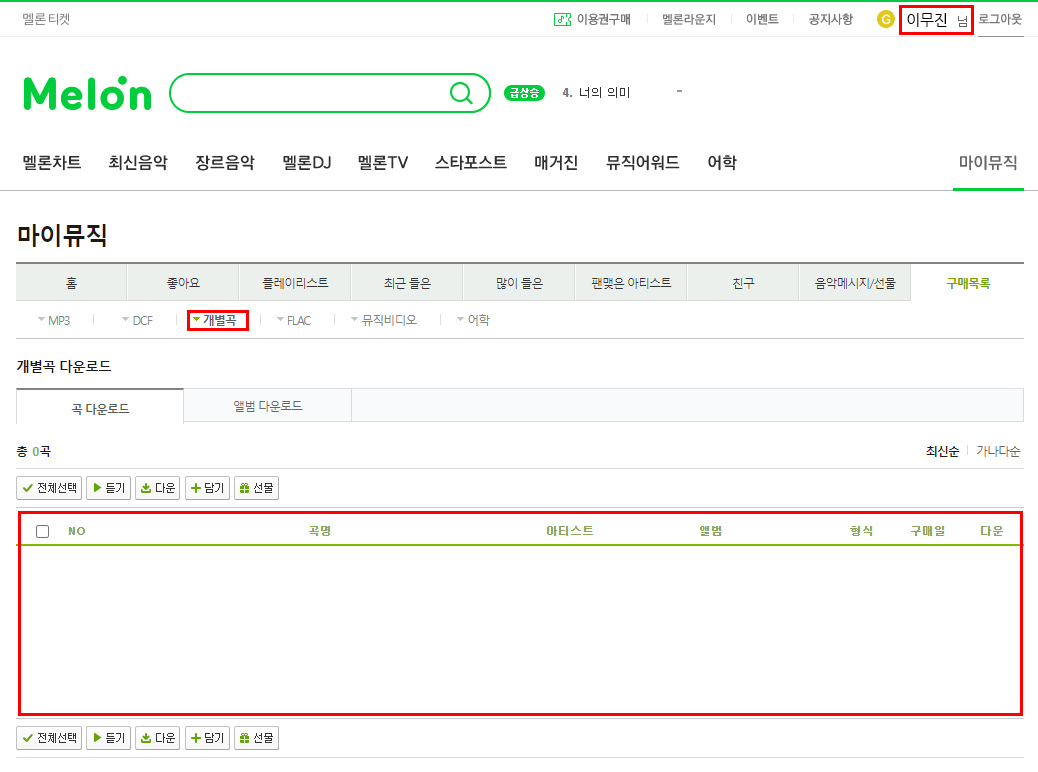This screenshot has height=772, width=1038.
Task: Click the 구매일 column header
Action: [927, 531]
